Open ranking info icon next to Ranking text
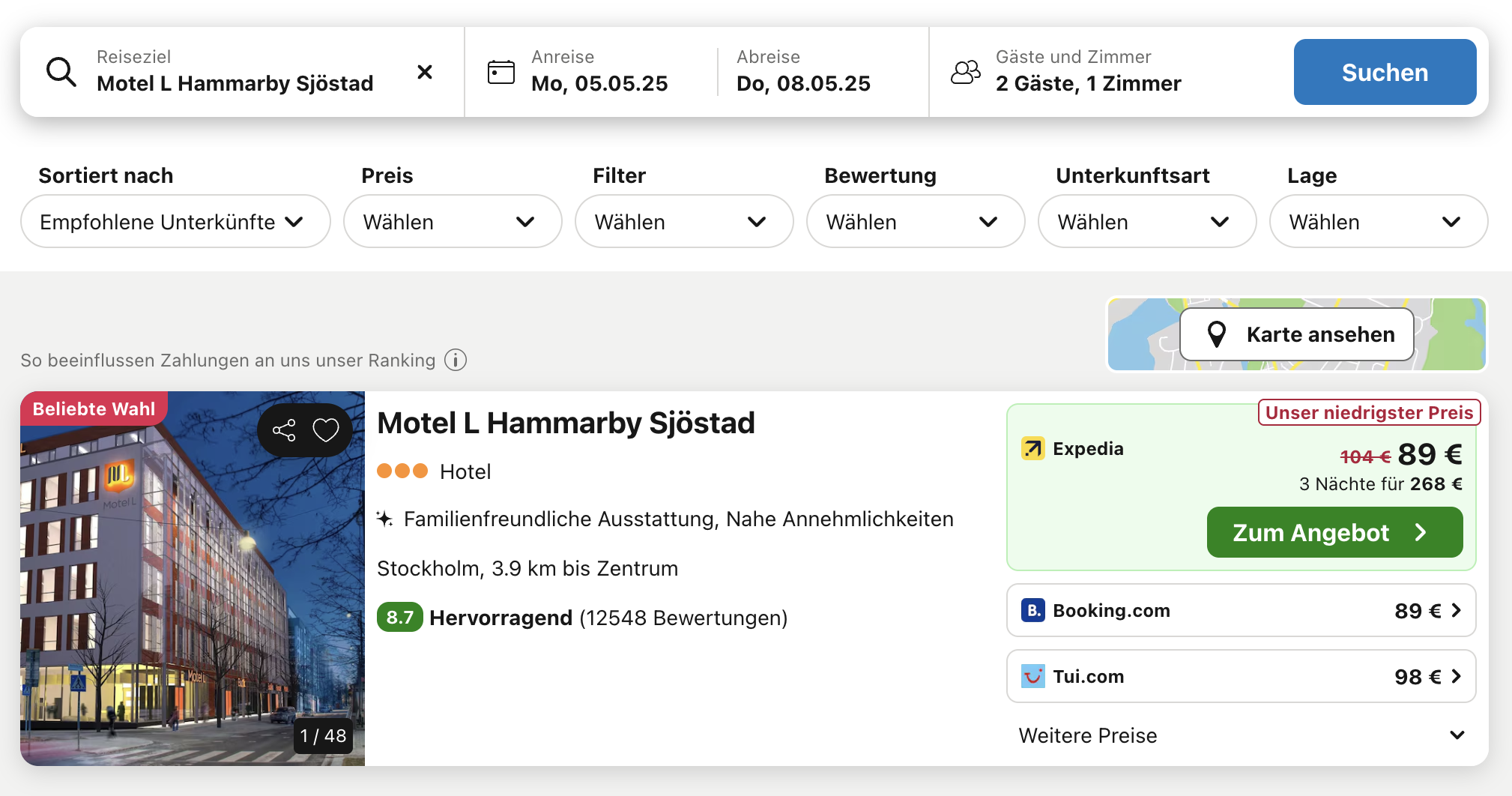 pos(456,361)
